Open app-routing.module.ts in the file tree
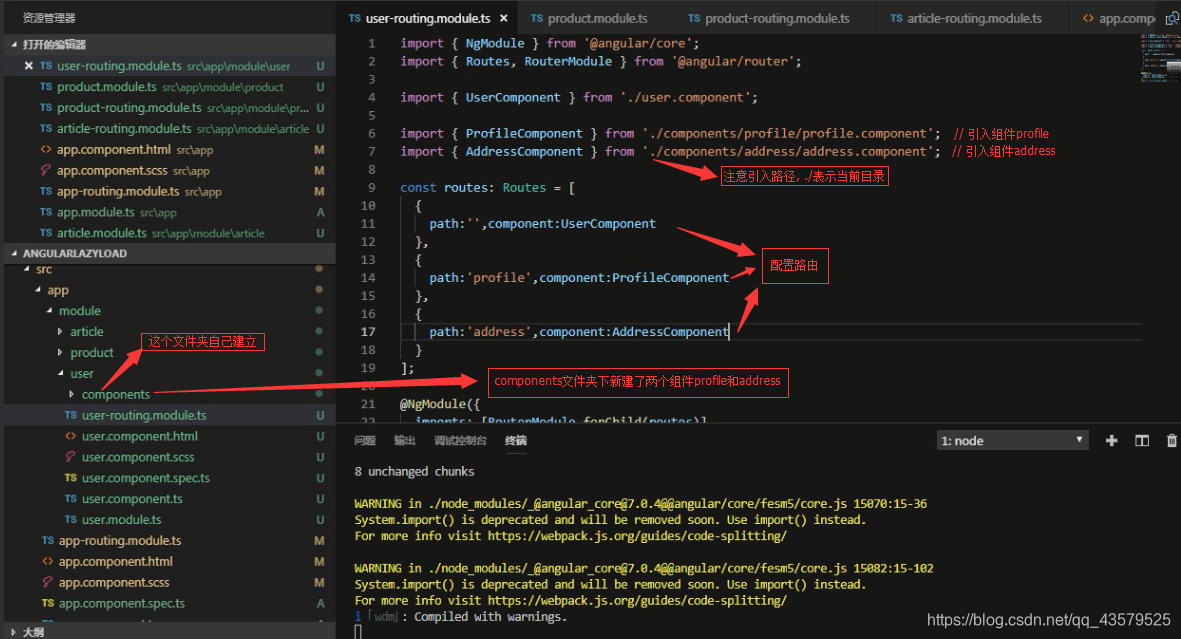This screenshot has height=639, width=1181. pyautogui.click(x=169, y=541)
